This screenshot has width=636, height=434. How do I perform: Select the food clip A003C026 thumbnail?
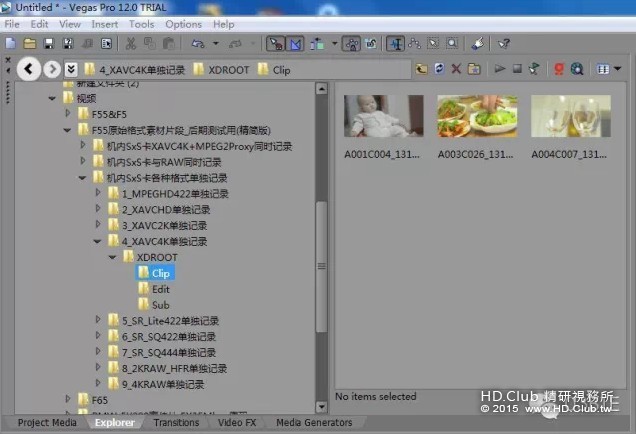click(477, 116)
